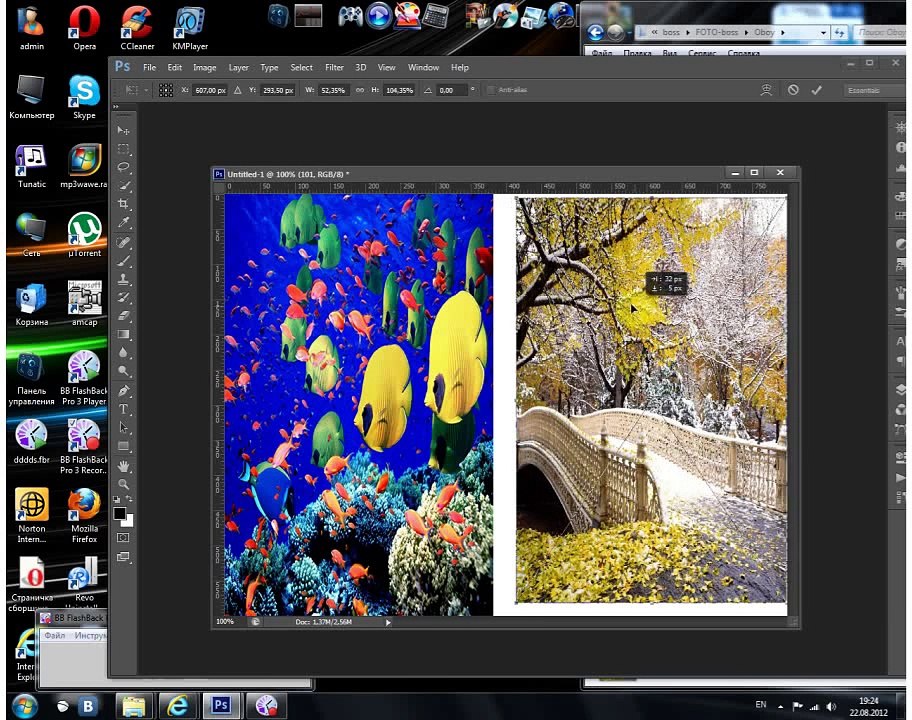Screen dimensions: 912x720
Task: Open the Layer menu
Action: [x=238, y=67]
